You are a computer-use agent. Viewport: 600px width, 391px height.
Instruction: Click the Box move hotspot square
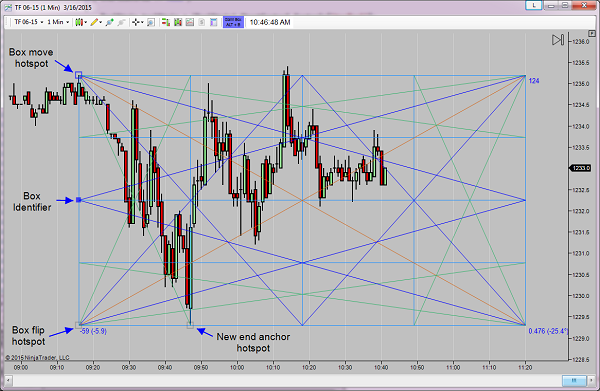pos(78,75)
